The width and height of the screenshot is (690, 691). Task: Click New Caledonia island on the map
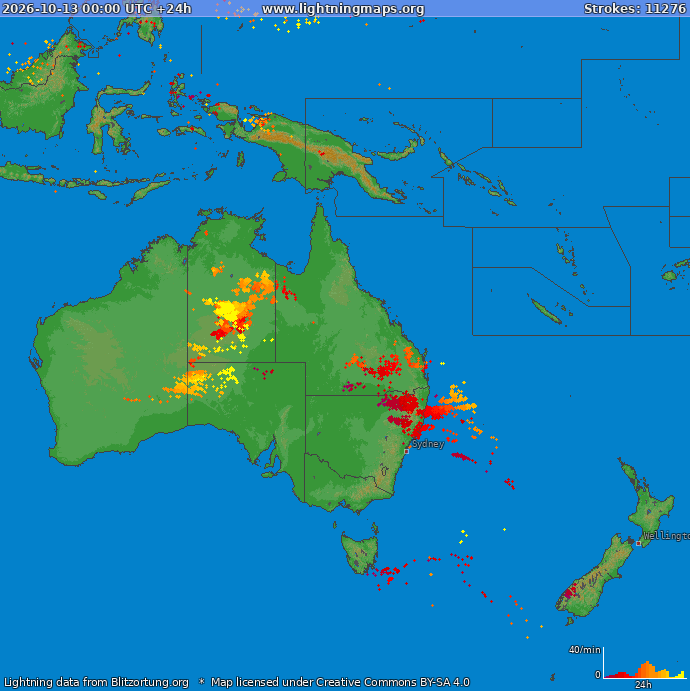click(545, 311)
